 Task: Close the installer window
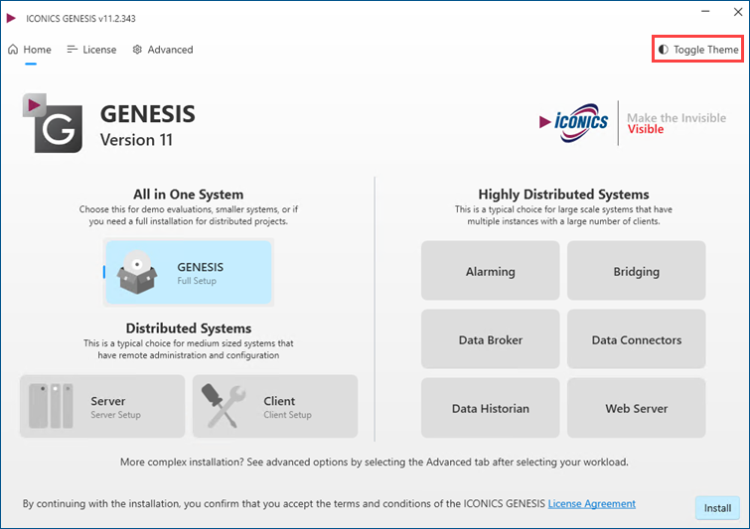click(x=738, y=11)
